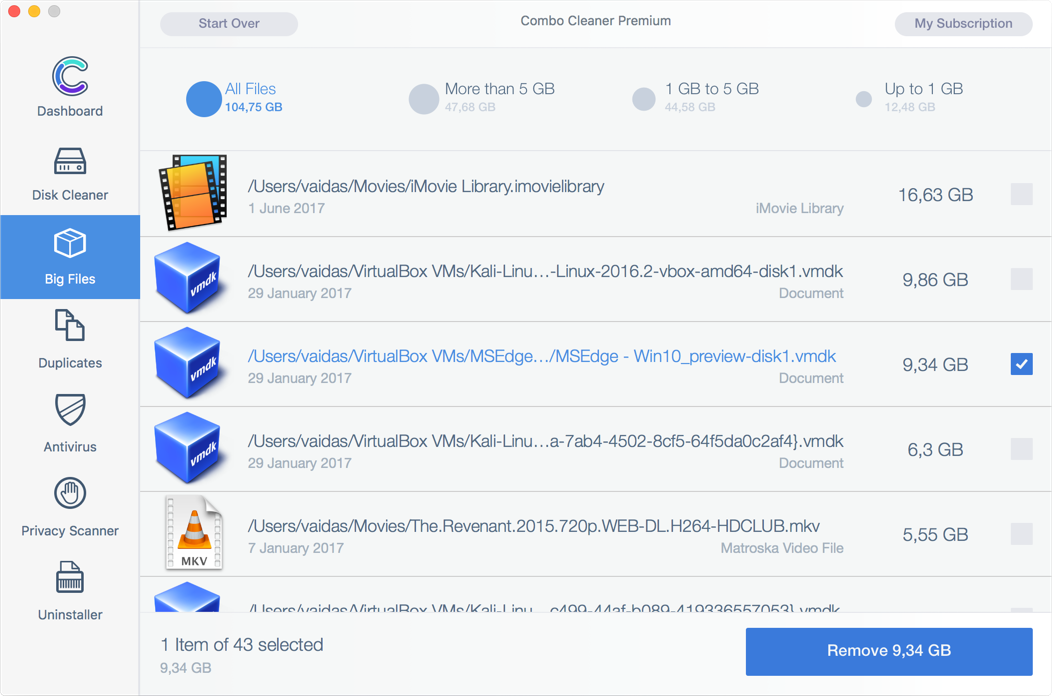The width and height of the screenshot is (1052, 696).
Task: Open the Privacy Scanner hand icon
Action: (70, 493)
